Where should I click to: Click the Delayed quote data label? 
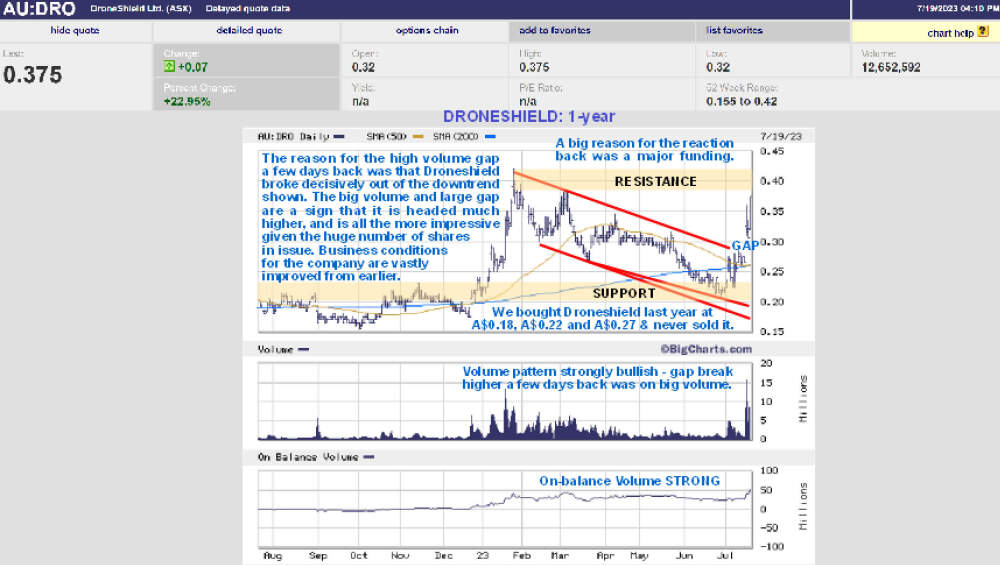point(247,9)
